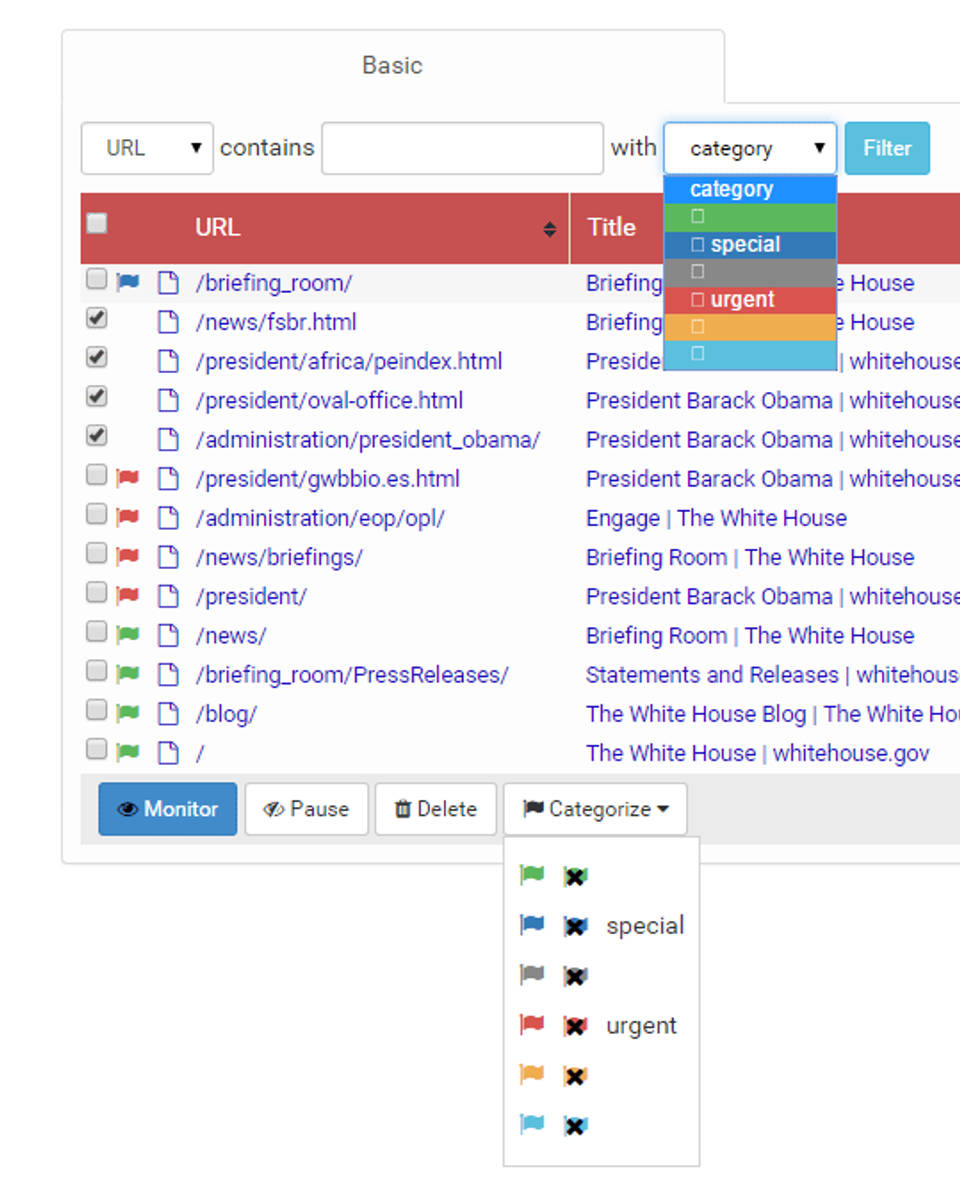Screen dimensions: 960x1193
Task: Remove green flag in Categorize menu
Action: pyautogui.click(x=575, y=876)
